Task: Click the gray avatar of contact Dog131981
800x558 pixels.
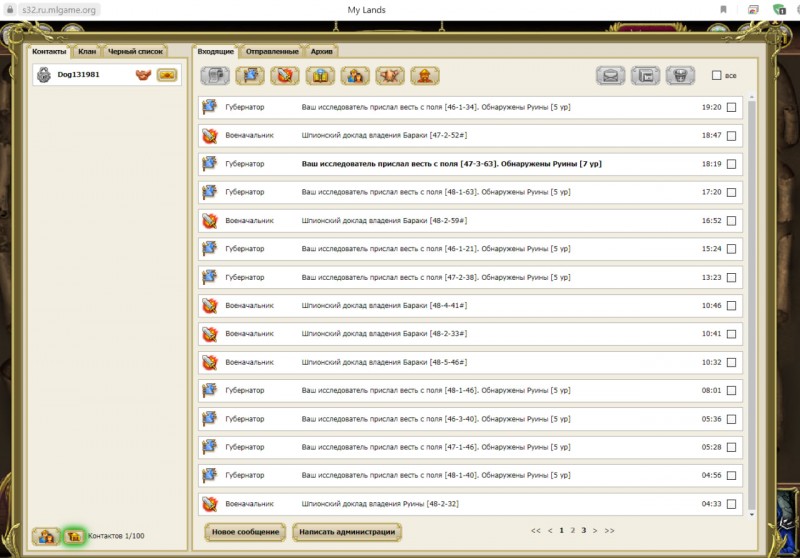Action: 44,74
